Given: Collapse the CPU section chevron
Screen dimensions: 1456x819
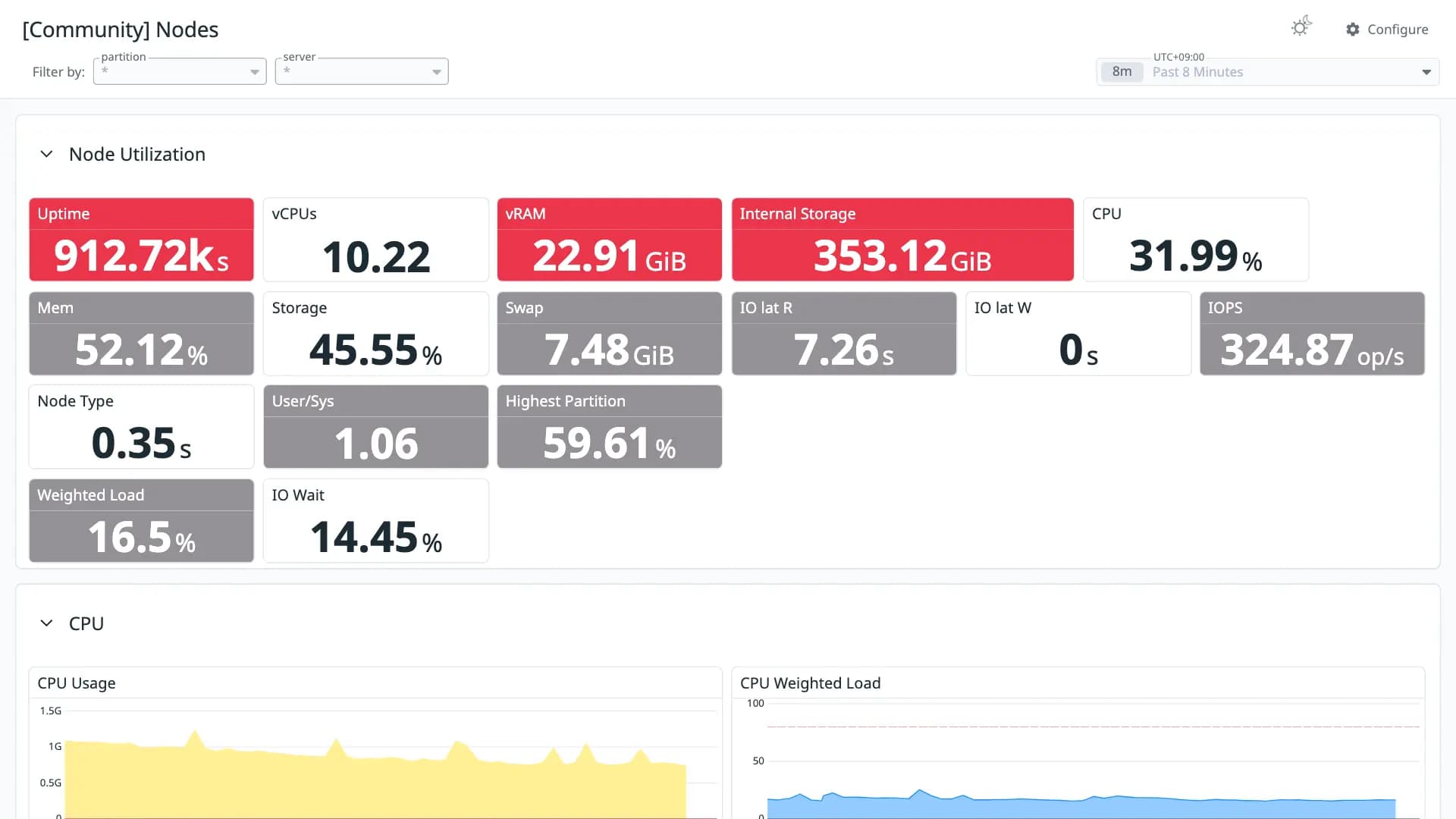Looking at the screenshot, I should coord(46,623).
